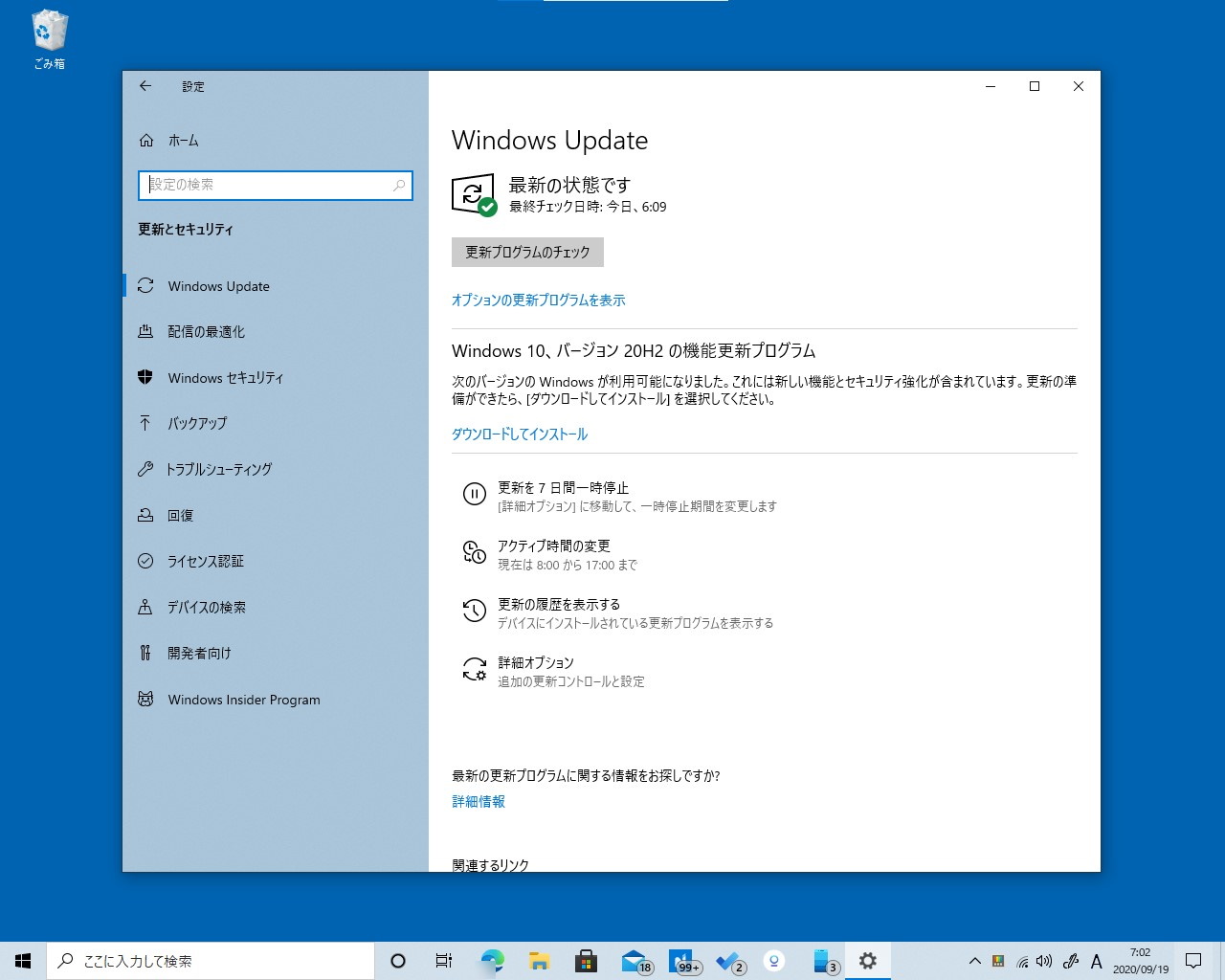Open the ダウンロードしてインストール link

519,434
